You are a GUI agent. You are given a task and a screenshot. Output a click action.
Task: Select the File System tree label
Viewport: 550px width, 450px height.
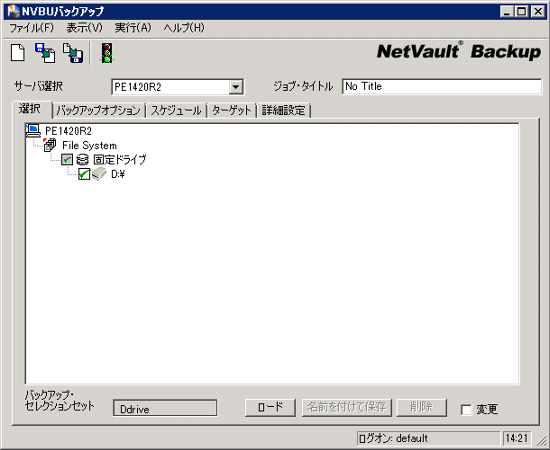coord(89,145)
